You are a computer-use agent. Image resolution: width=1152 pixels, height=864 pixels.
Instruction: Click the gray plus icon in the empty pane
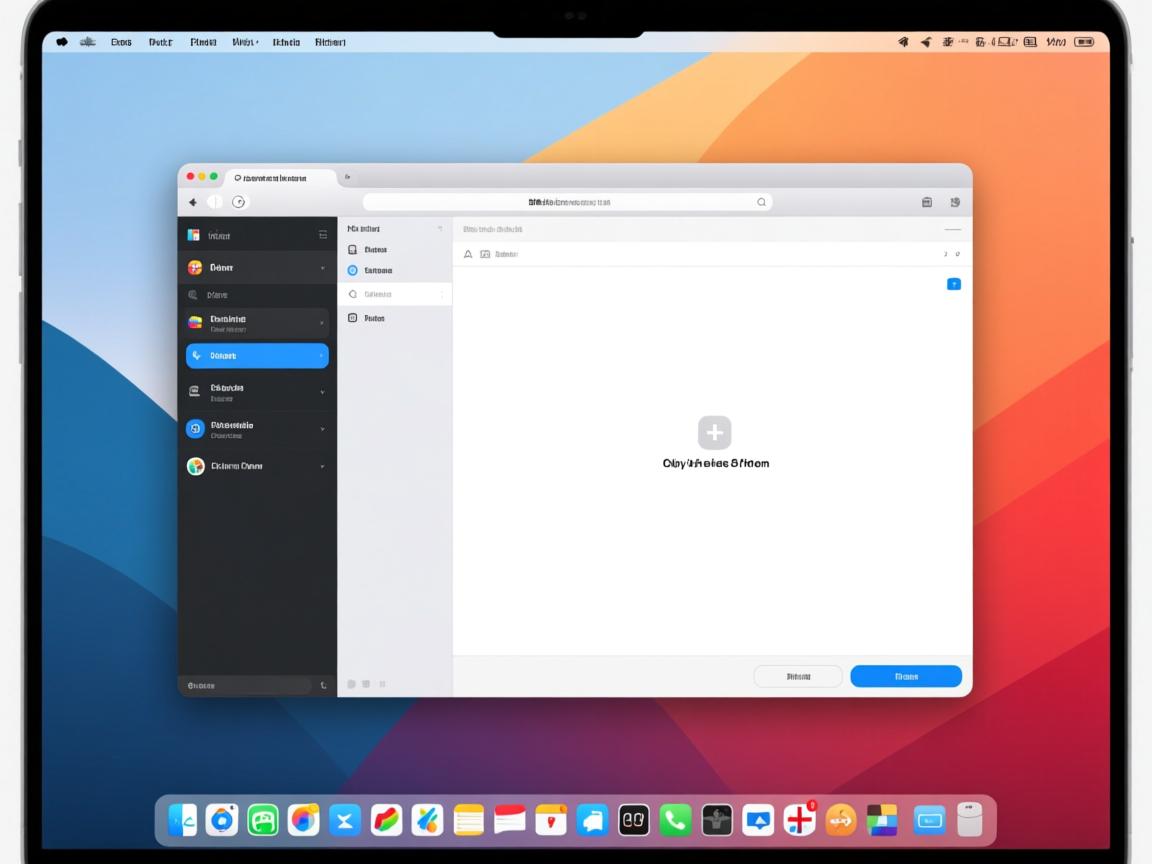coord(714,433)
